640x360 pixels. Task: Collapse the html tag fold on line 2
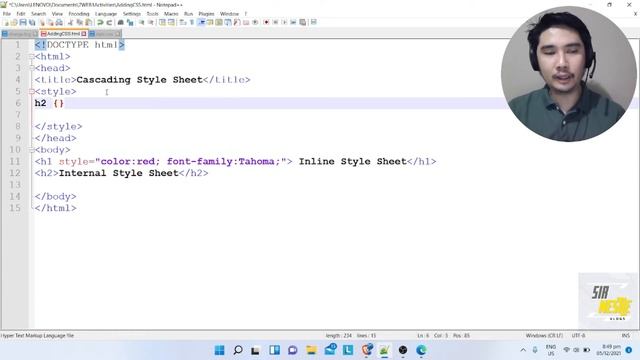click(31, 57)
